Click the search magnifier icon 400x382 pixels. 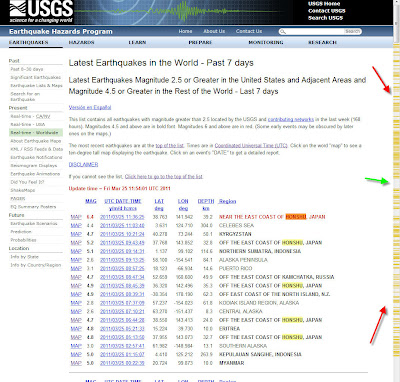click(283, 32)
